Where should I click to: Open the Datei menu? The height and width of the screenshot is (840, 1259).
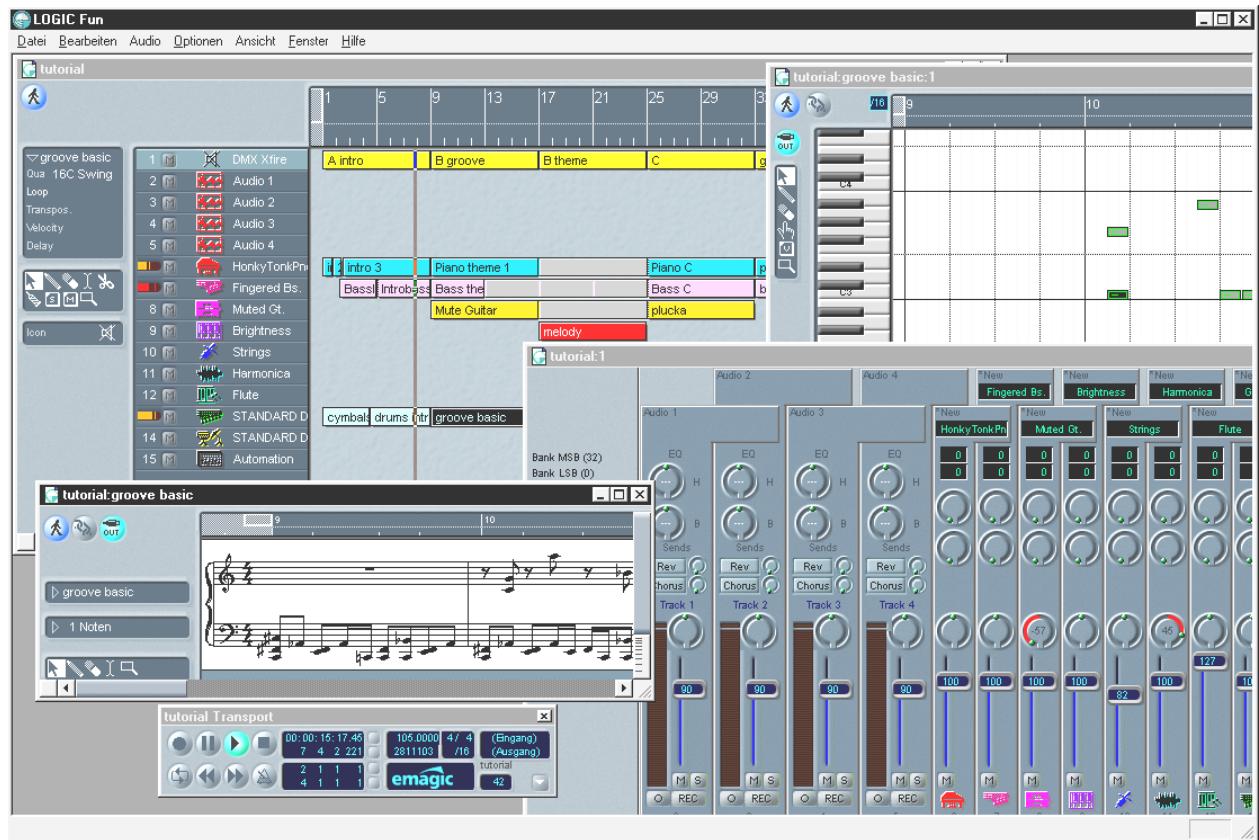[x=32, y=41]
